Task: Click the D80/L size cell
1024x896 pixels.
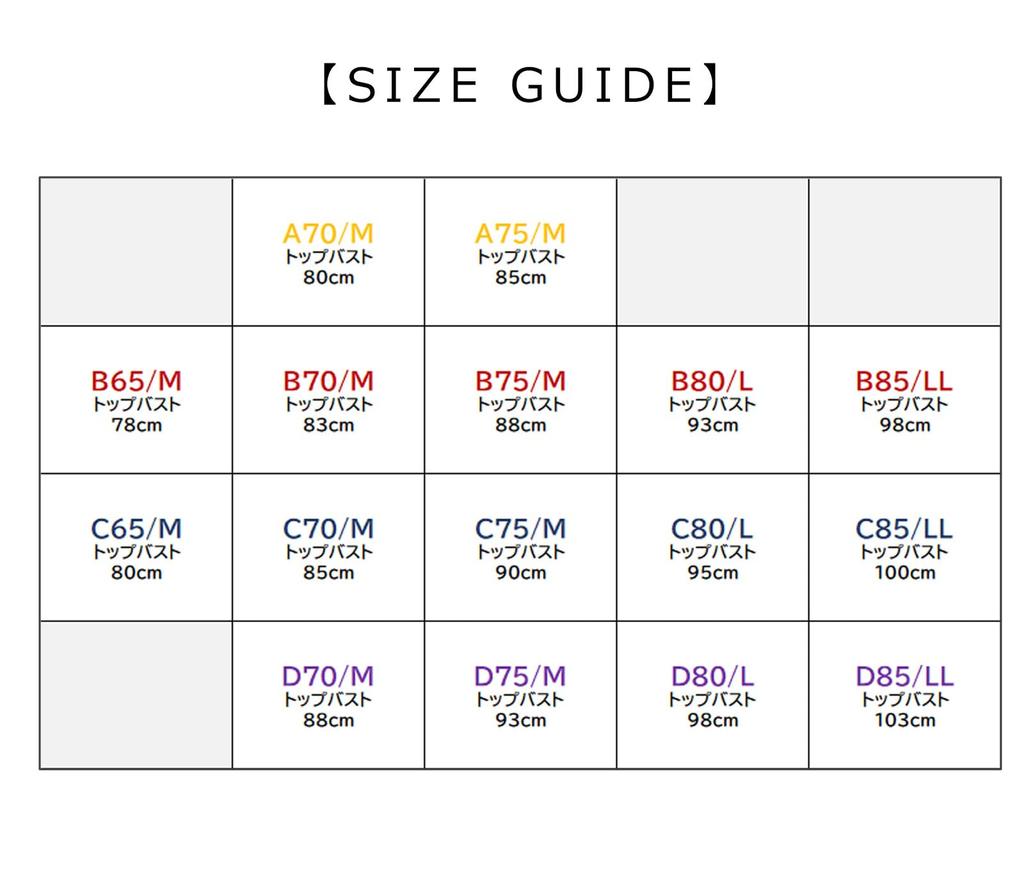Action: click(712, 695)
